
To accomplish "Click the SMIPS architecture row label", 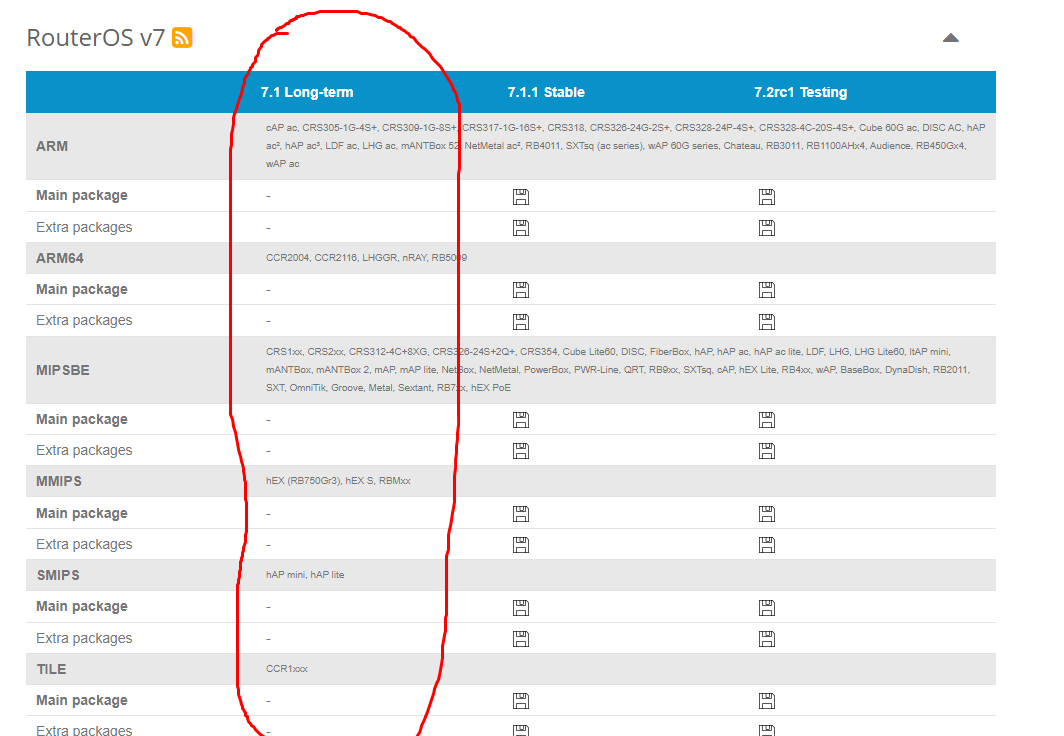I will [58, 576].
